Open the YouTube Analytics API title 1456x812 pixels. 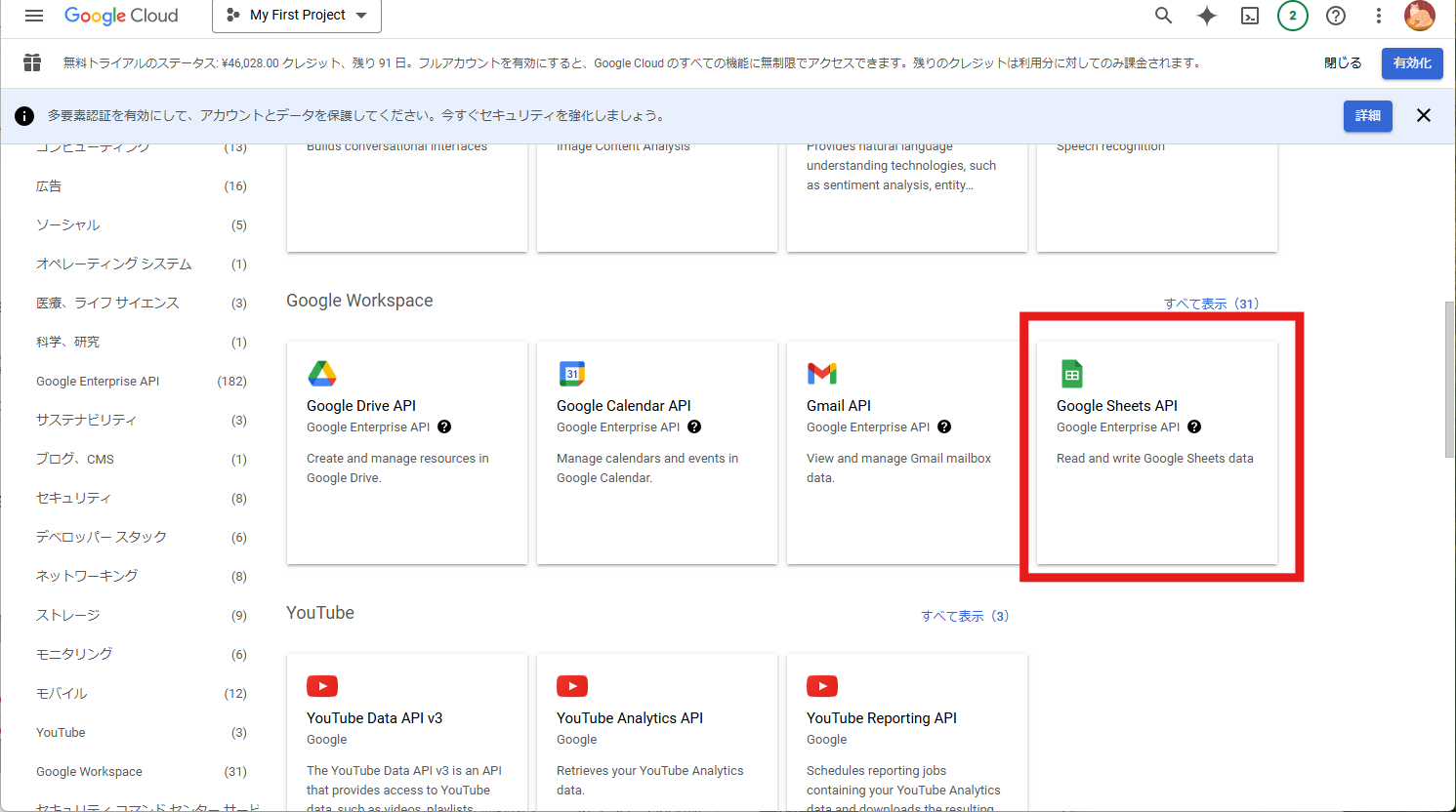(x=630, y=718)
